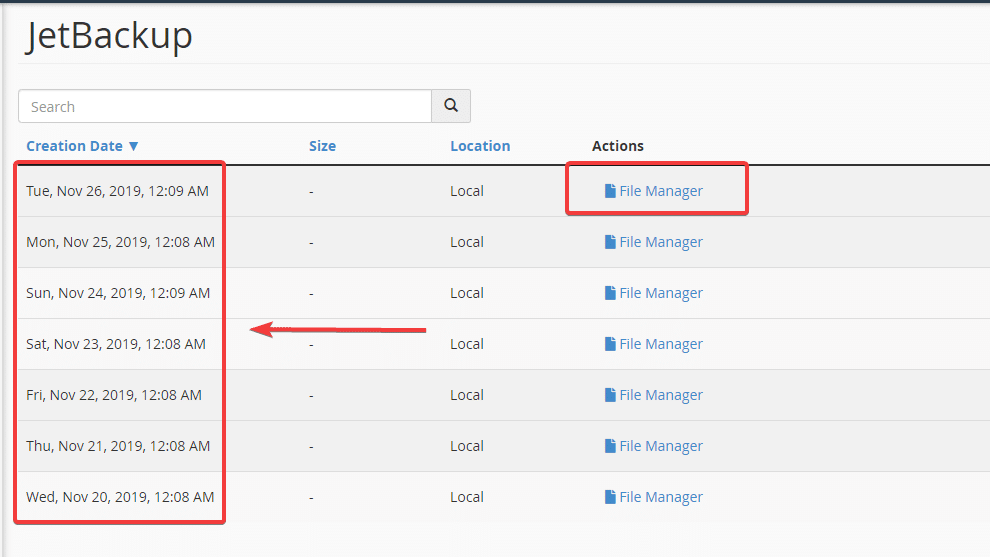The height and width of the screenshot is (557, 990).
Task: Click 'Local' location in Nov 22 row
Action: point(467,395)
